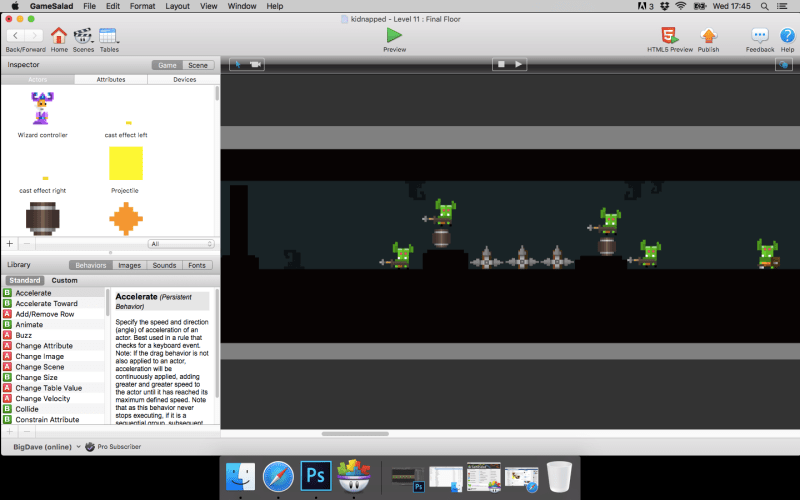Viewport: 800px width, 500px height.
Task: Select the arrow pointer tool
Action: pos(236,65)
